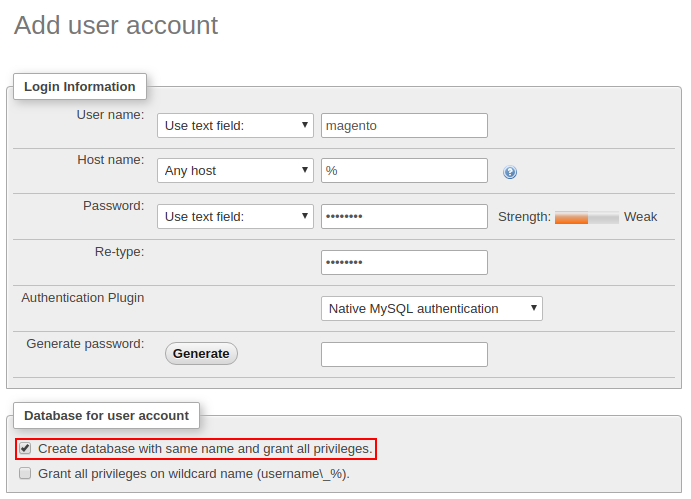Click the Host name help icon

pyautogui.click(x=510, y=172)
